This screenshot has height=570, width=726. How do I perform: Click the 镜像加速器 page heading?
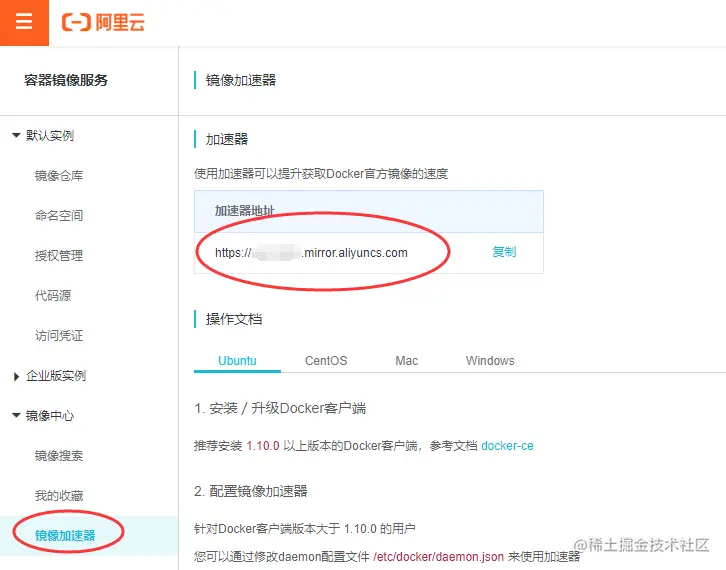241,80
